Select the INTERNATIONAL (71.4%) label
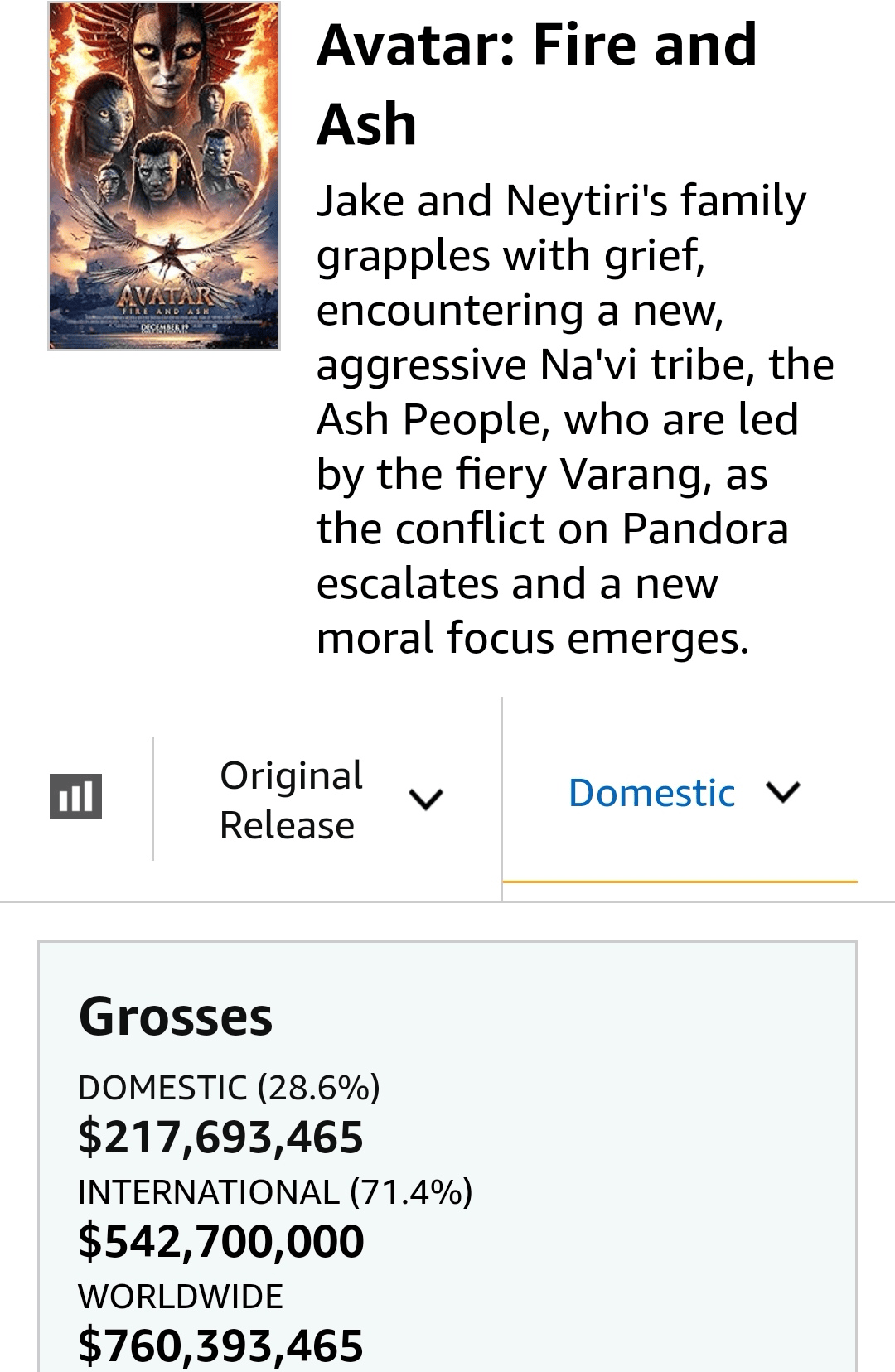Viewport: 895px width, 1372px height. [275, 1191]
